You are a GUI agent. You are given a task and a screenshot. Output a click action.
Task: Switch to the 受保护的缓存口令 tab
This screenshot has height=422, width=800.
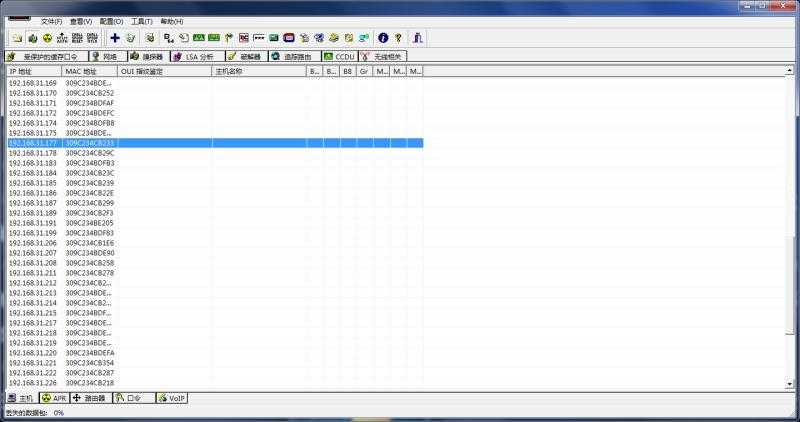click(x=46, y=57)
